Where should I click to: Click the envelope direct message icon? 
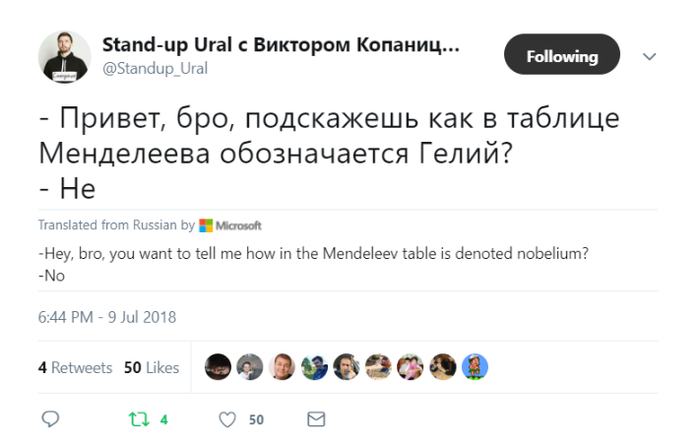[x=316, y=419]
